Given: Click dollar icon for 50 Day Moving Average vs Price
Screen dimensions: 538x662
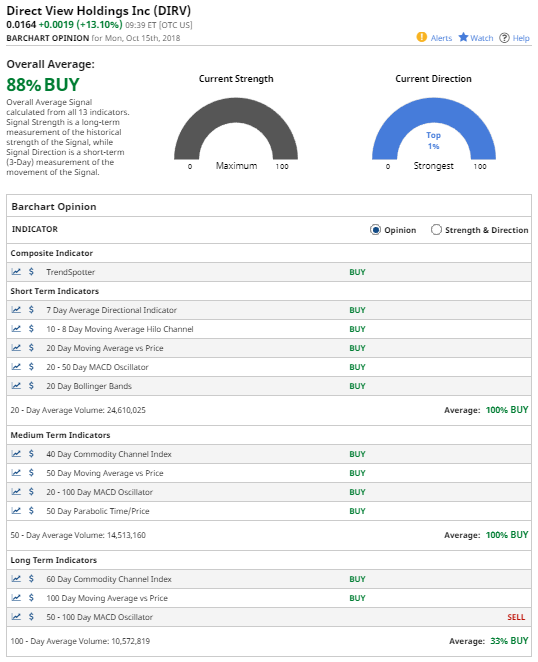Looking at the screenshot, I should [31, 472].
